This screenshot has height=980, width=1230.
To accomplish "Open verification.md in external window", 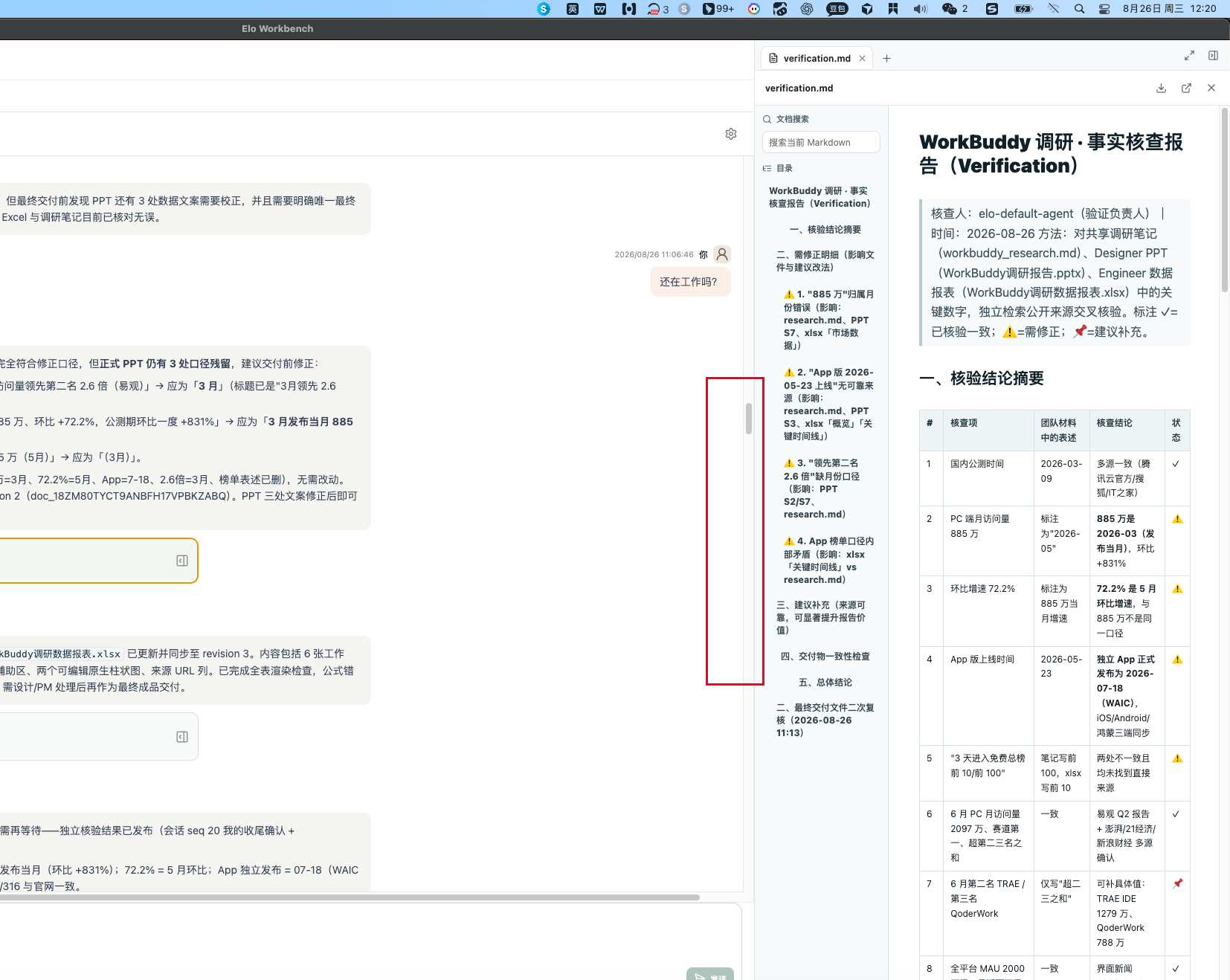I will click(x=1186, y=88).
